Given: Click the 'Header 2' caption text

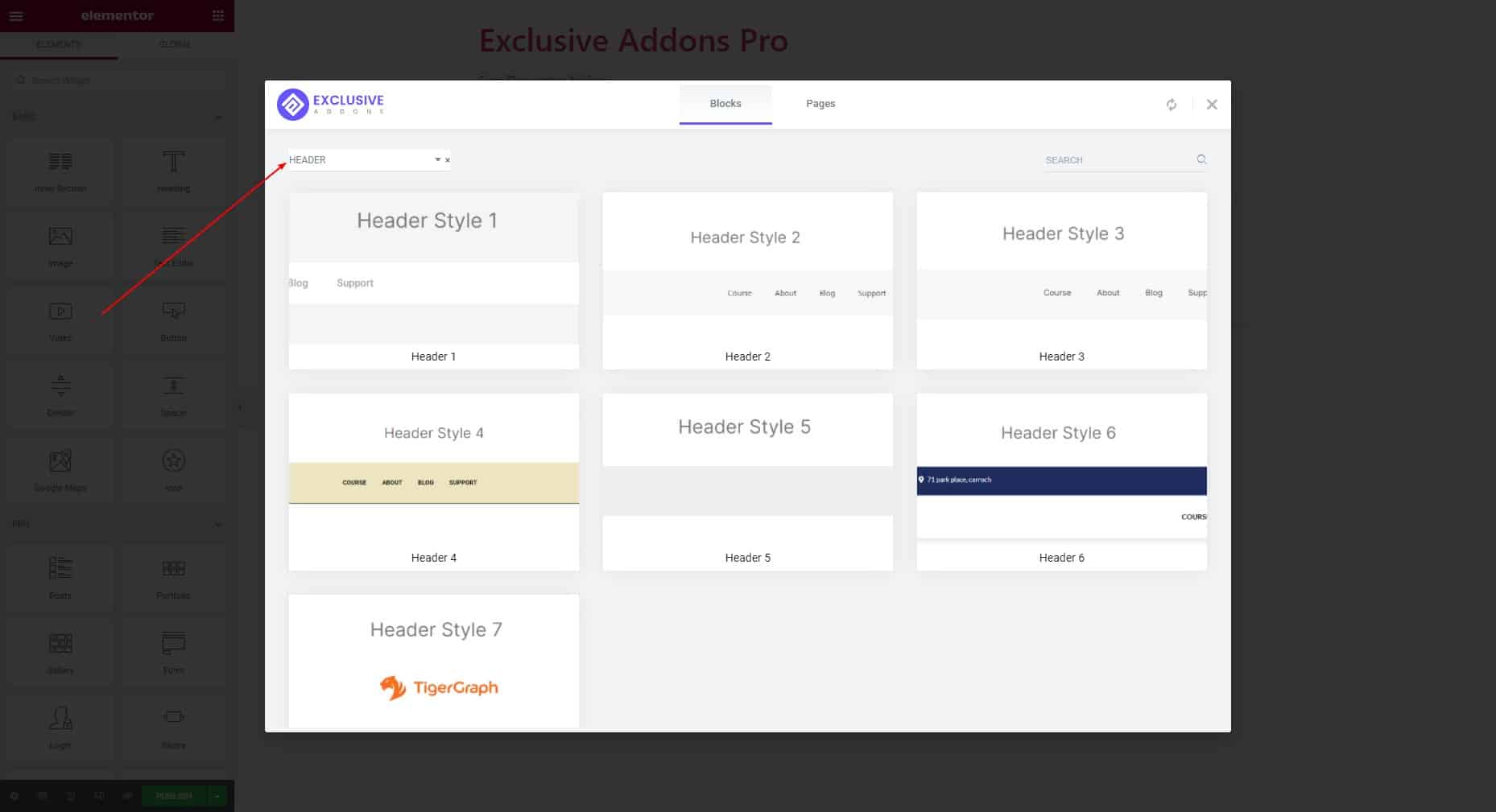Looking at the screenshot, I should pos(748,357).
